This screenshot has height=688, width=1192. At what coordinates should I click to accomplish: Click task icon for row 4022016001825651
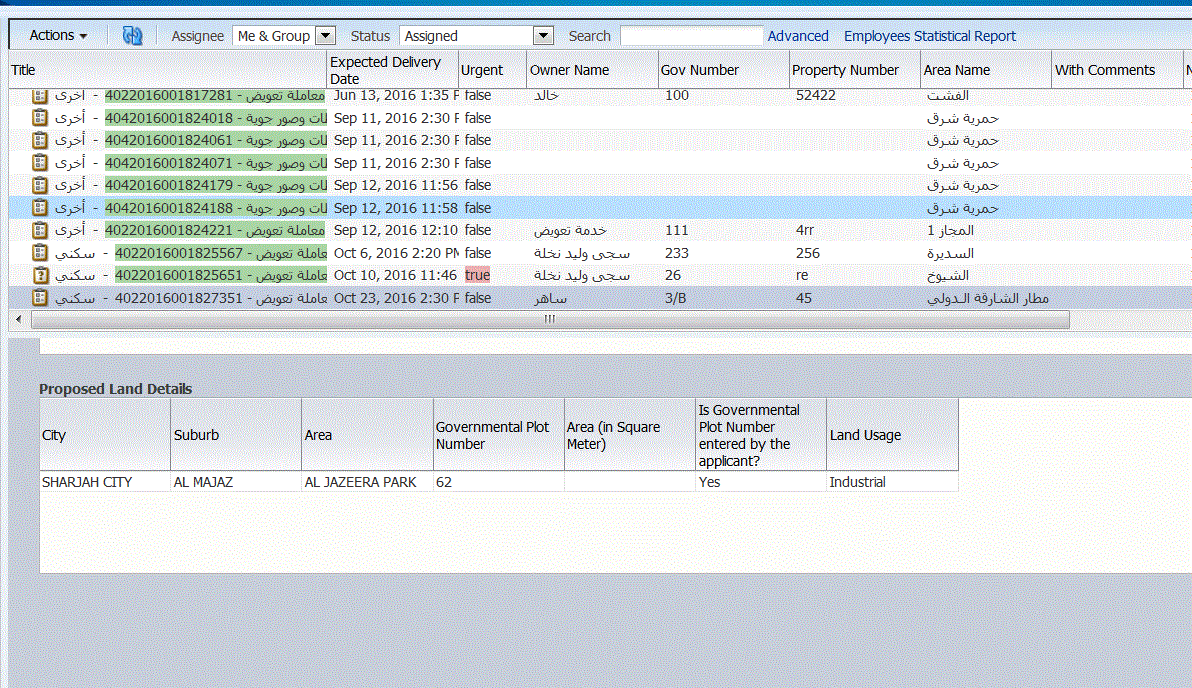40,275
